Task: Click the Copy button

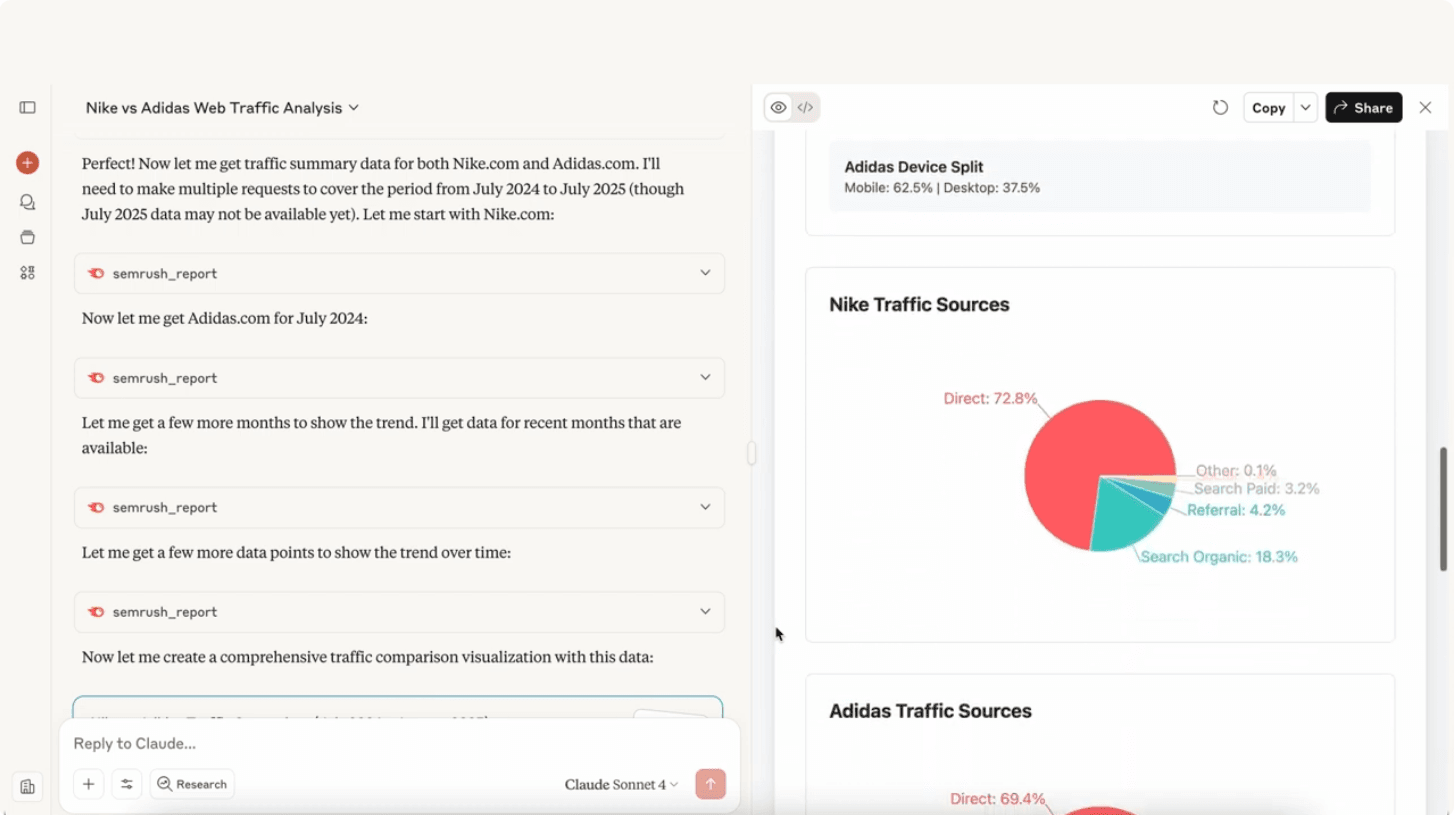Action: (1268, 107)
